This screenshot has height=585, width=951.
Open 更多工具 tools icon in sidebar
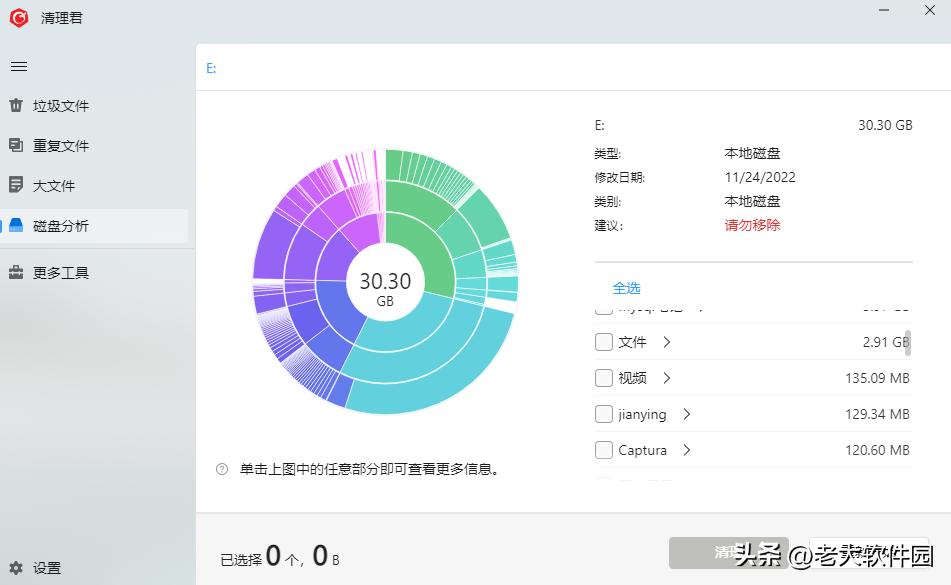[x=14, y=272]
